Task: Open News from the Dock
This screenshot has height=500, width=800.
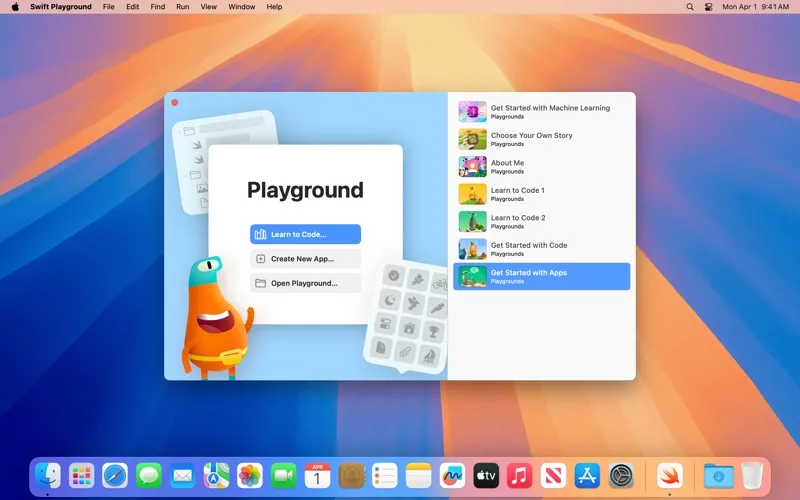Action: tap(553, 476)
